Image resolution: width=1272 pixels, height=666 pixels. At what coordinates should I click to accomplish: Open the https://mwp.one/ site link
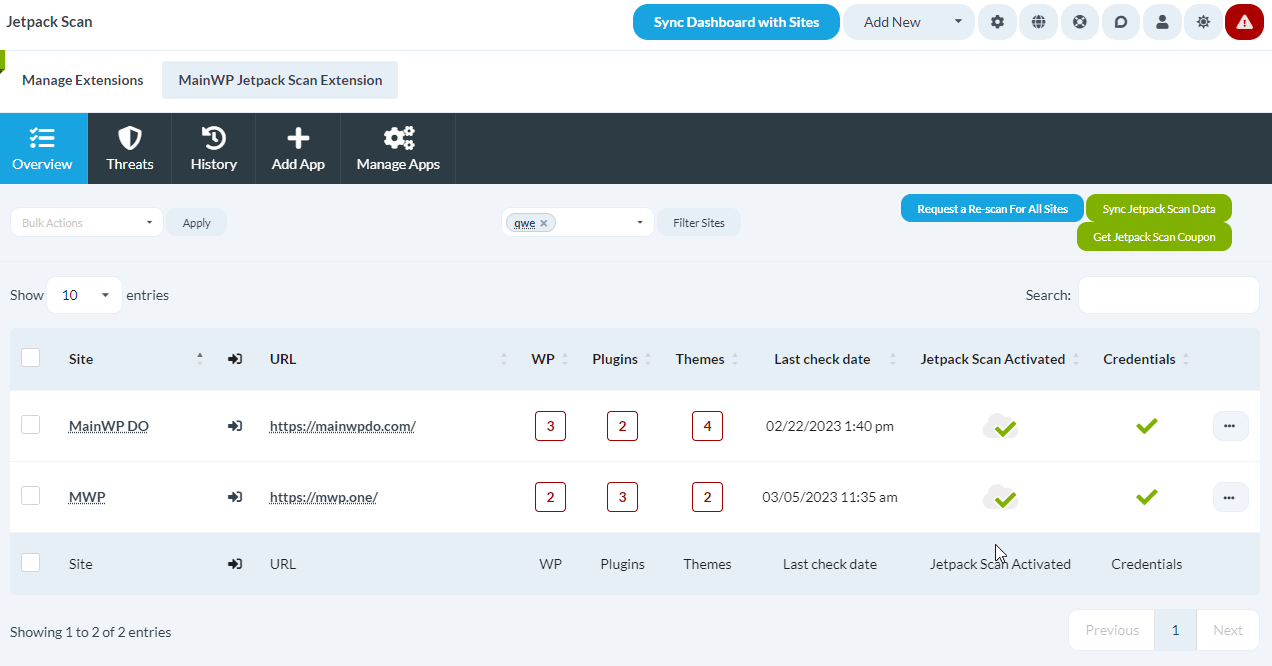(323, 496)
